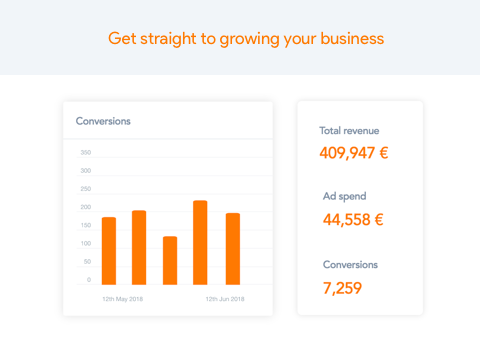480x360 pixels.
Task: Click the 0 y-axis label
Action: coord(89,280)
